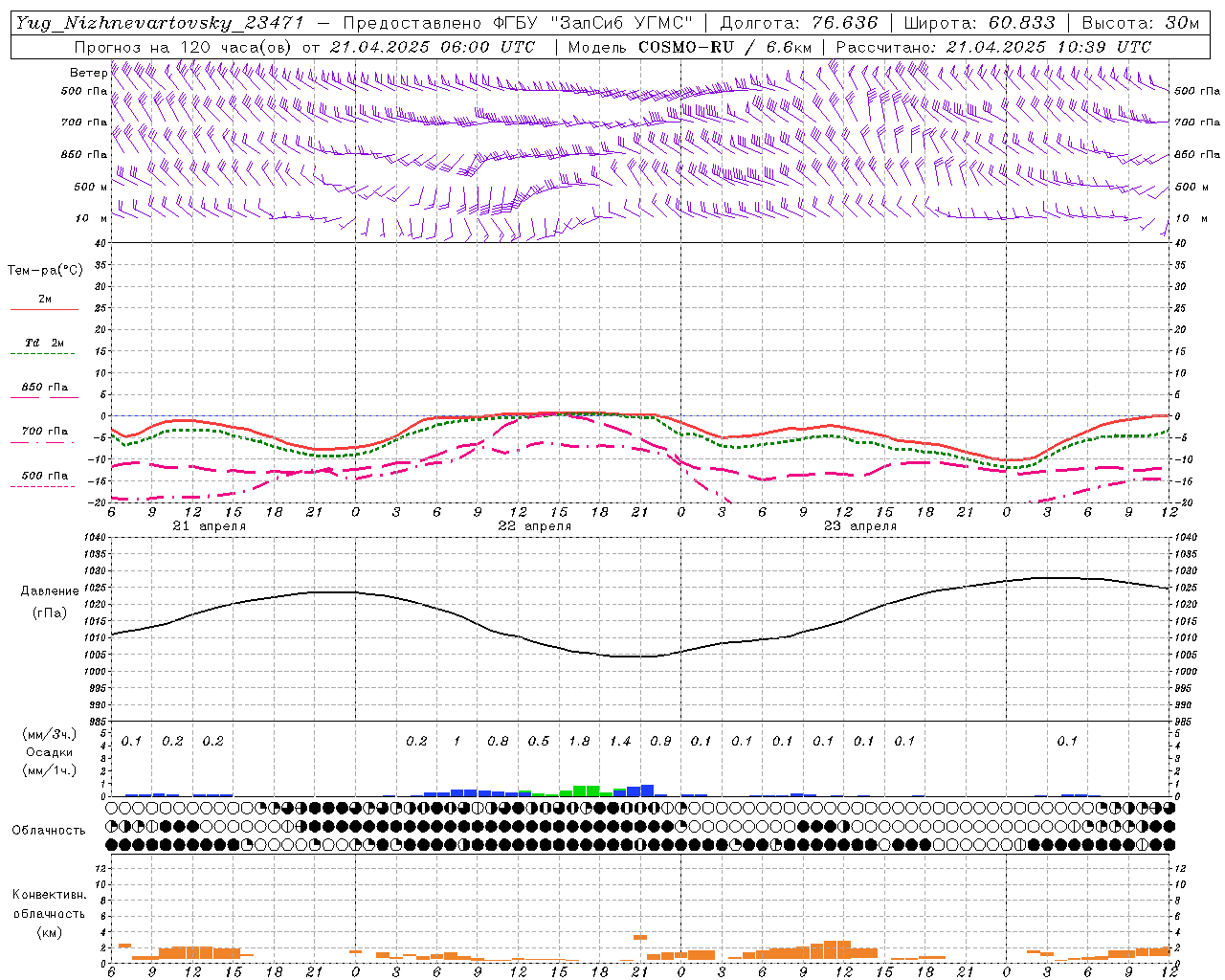Viewport: 1225px width, 980px height.
Task: Select the text Предоставлено ФГБУ "ЗапСиб УГМС"
Action: [x=517, y=23]
